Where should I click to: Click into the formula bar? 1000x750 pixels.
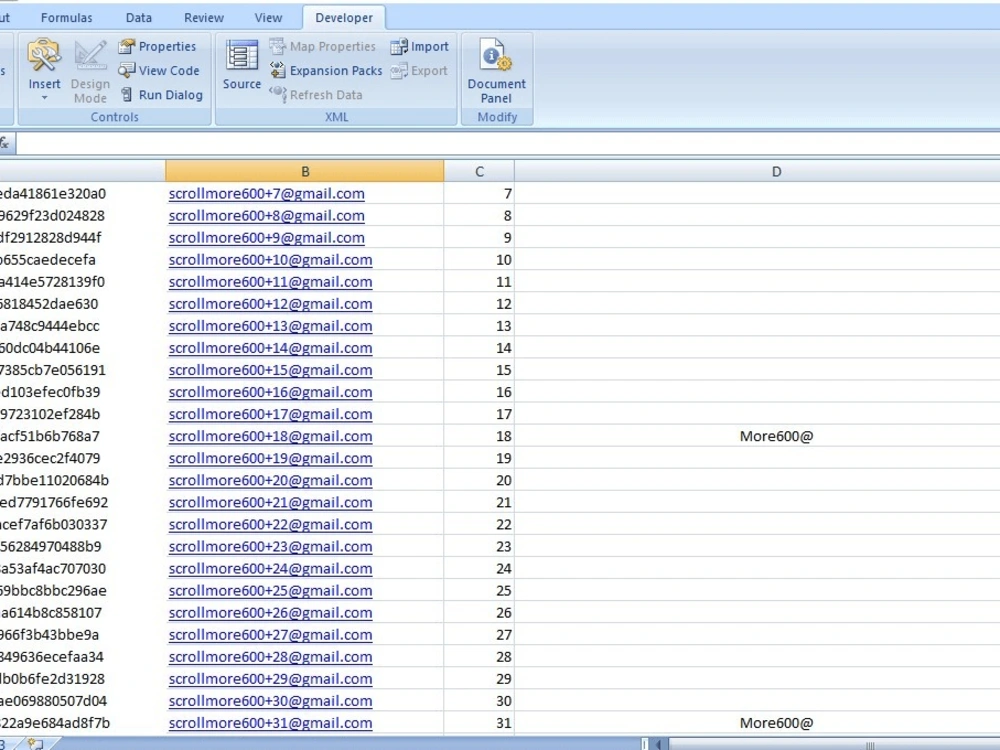508,143
